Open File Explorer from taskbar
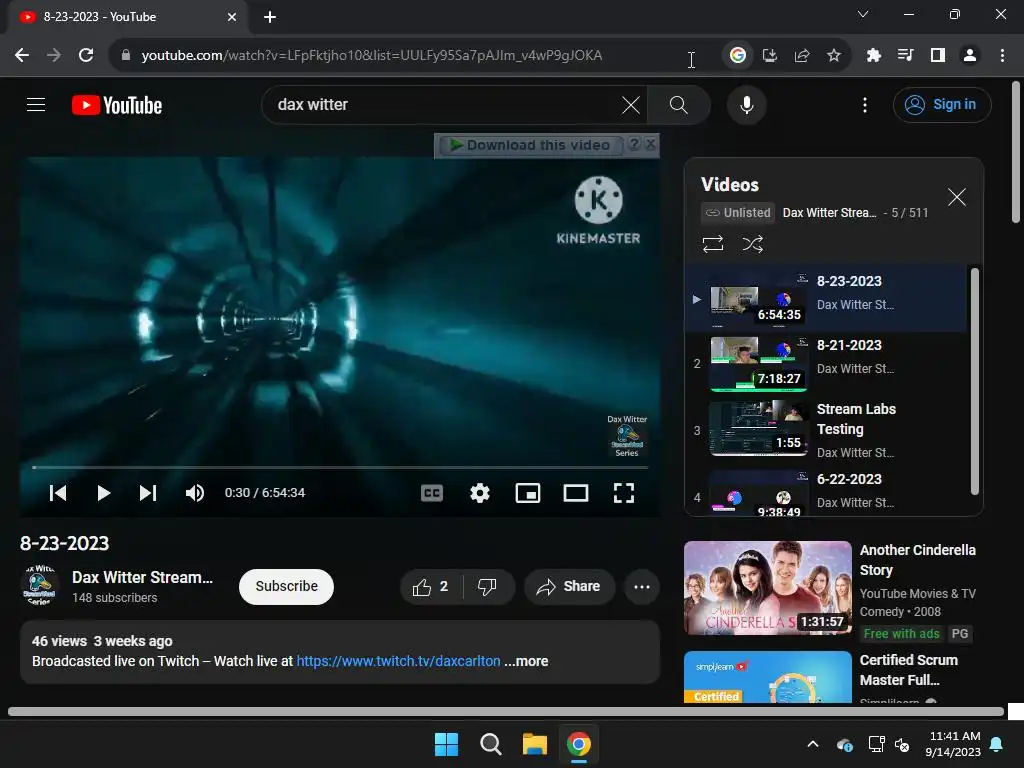 pos(535,744)
